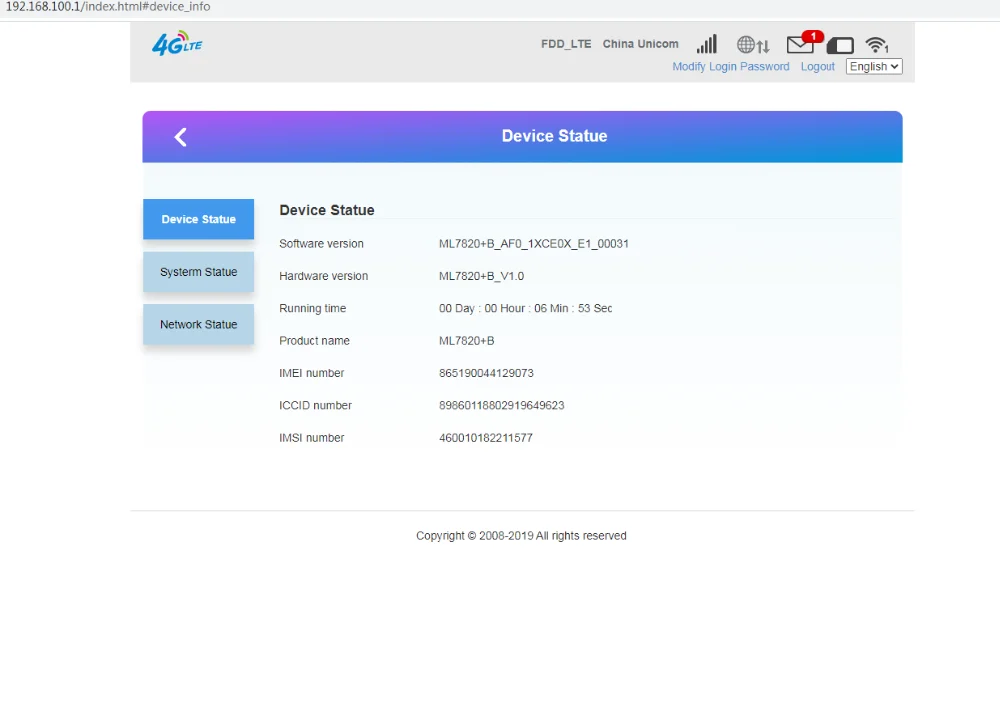Click the browser address bar URL
This screenshot has width=1000, height=724.
[x=108, y=7]
